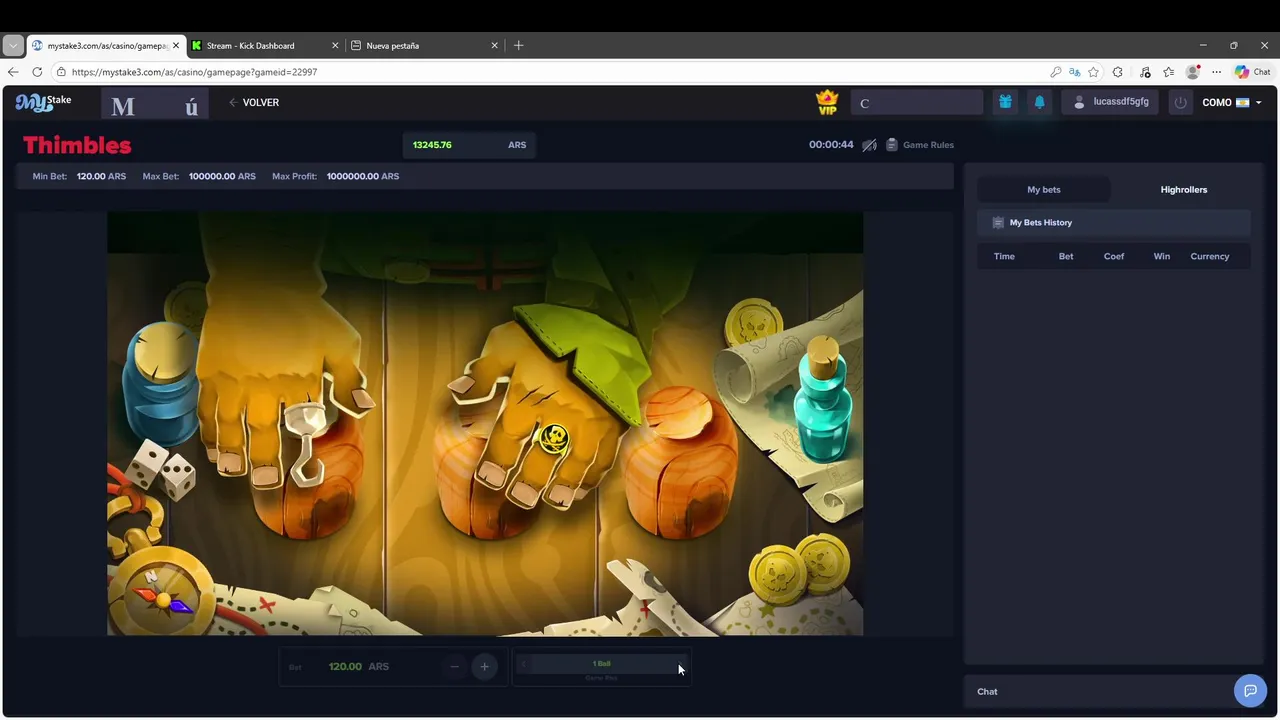
Task: Click the power logout icon
Action: pyautogui.click(x=1180, y=102)
